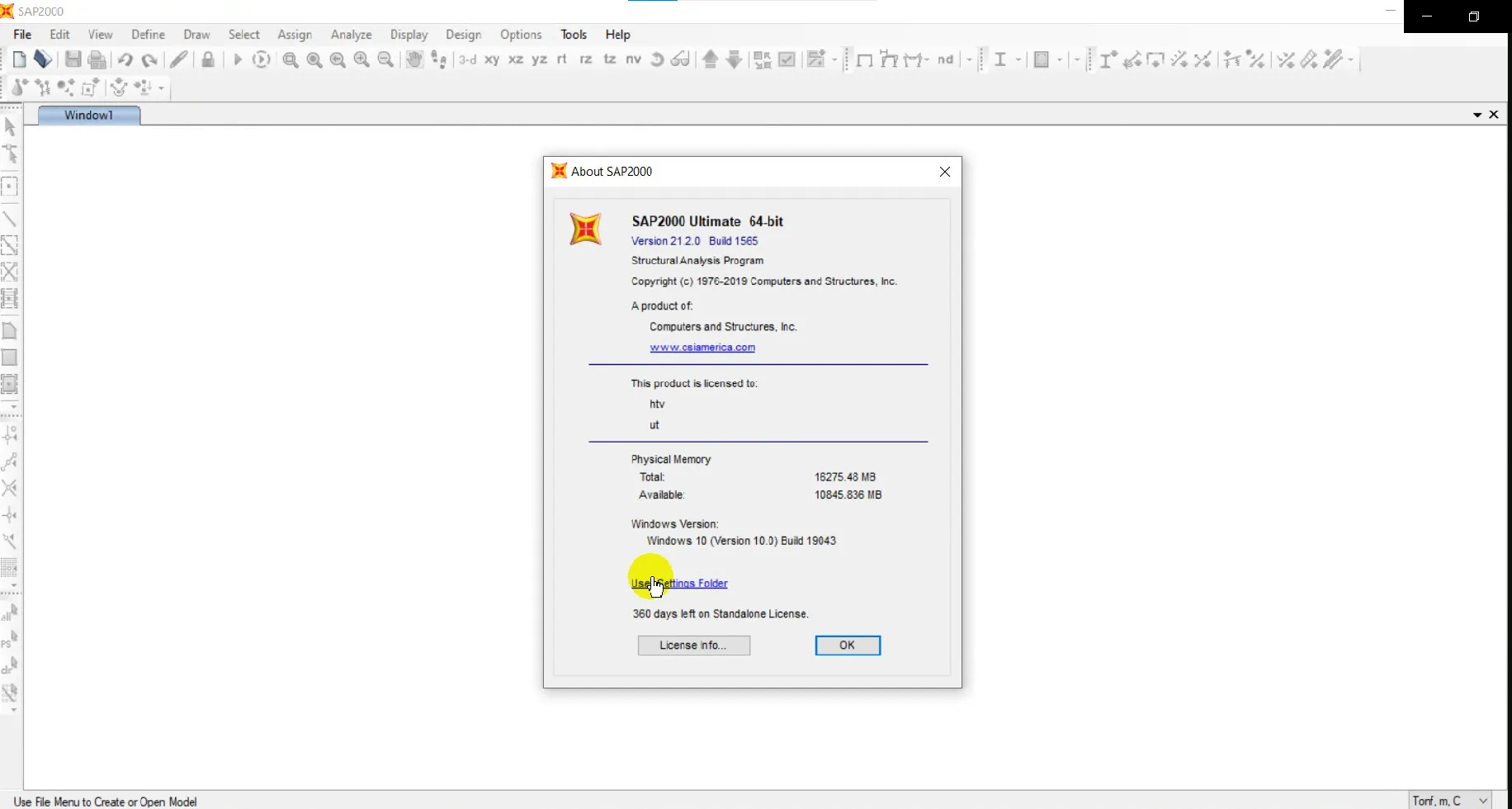Open the Analyze menu
This screenshot has width=1512, height=809.
[351, 35]
